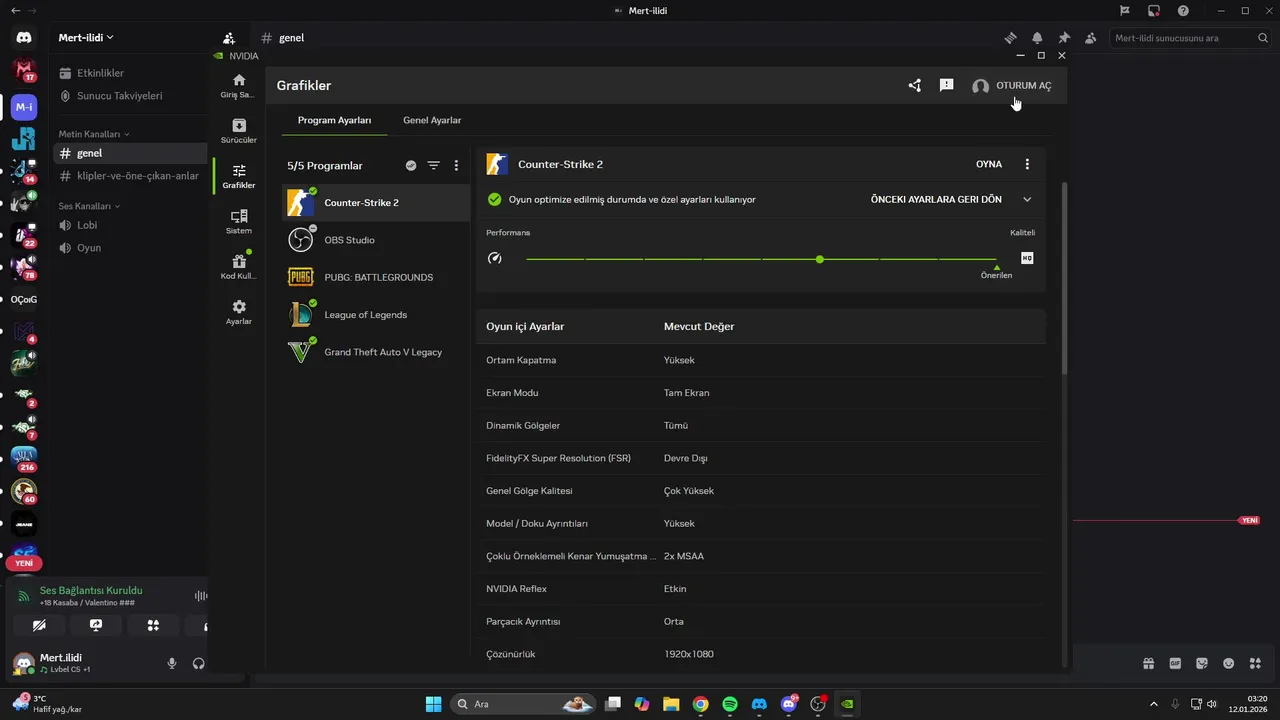Join Oyun voice channel in Discord
This screenshot has height=720, width=1280.
click(x=129, y=248)
